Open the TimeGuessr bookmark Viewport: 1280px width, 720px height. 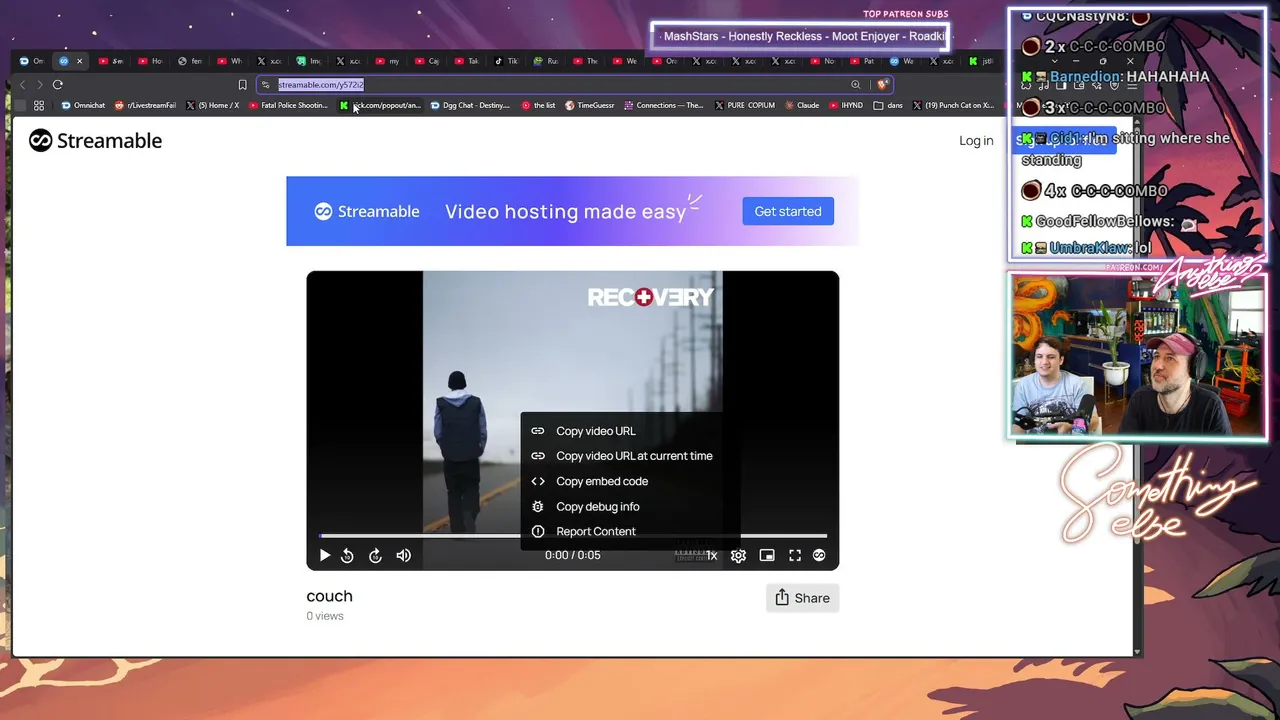590,105
